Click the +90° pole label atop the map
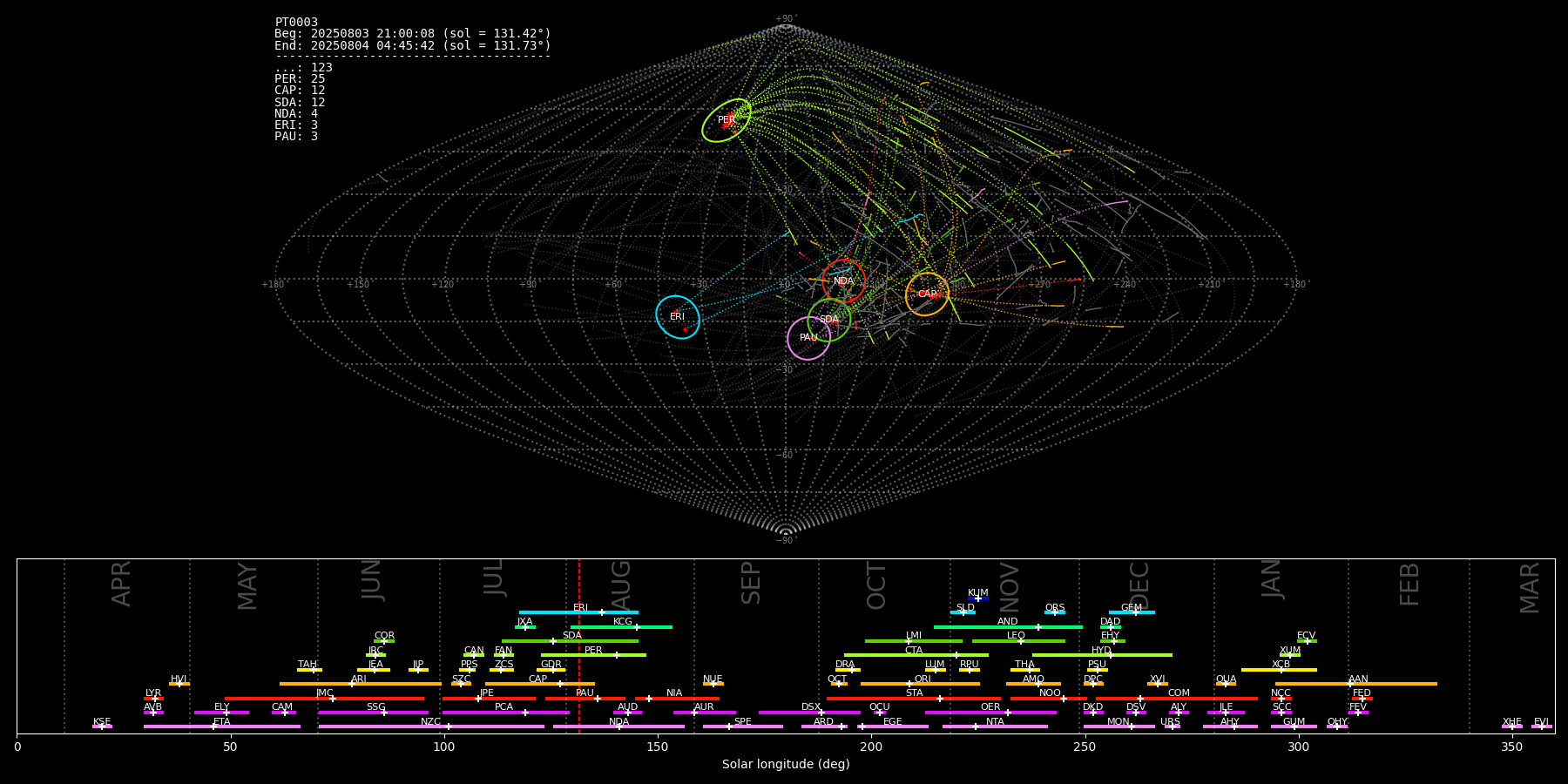 [x=786, y=19]
